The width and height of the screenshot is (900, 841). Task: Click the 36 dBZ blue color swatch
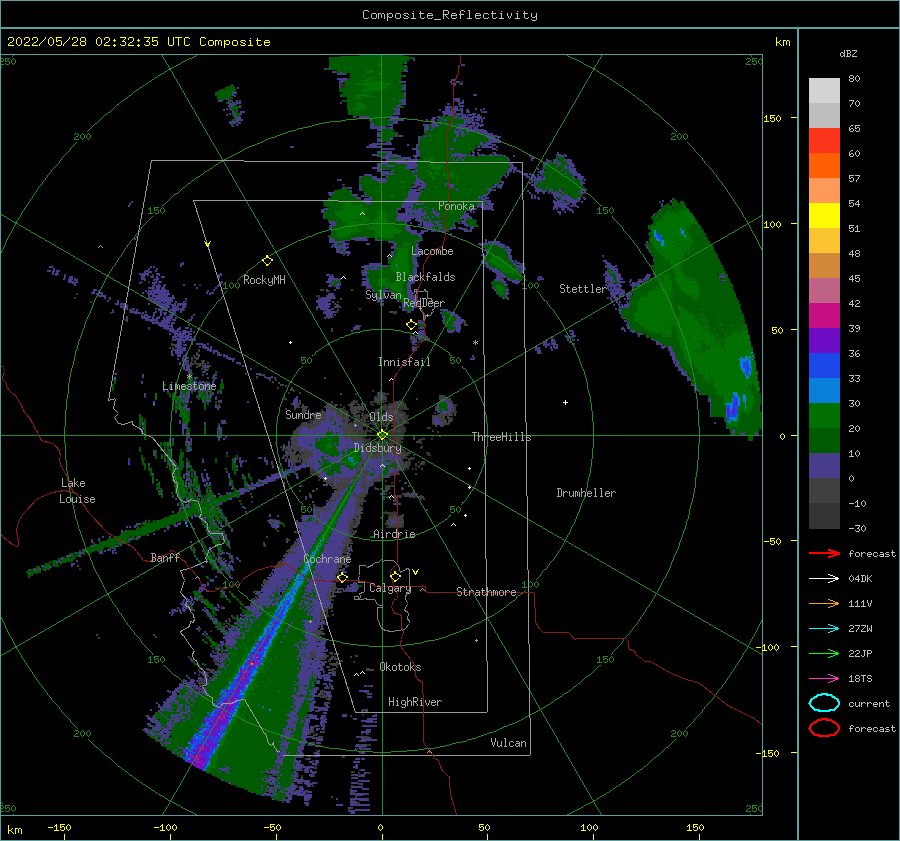[824, 366]
